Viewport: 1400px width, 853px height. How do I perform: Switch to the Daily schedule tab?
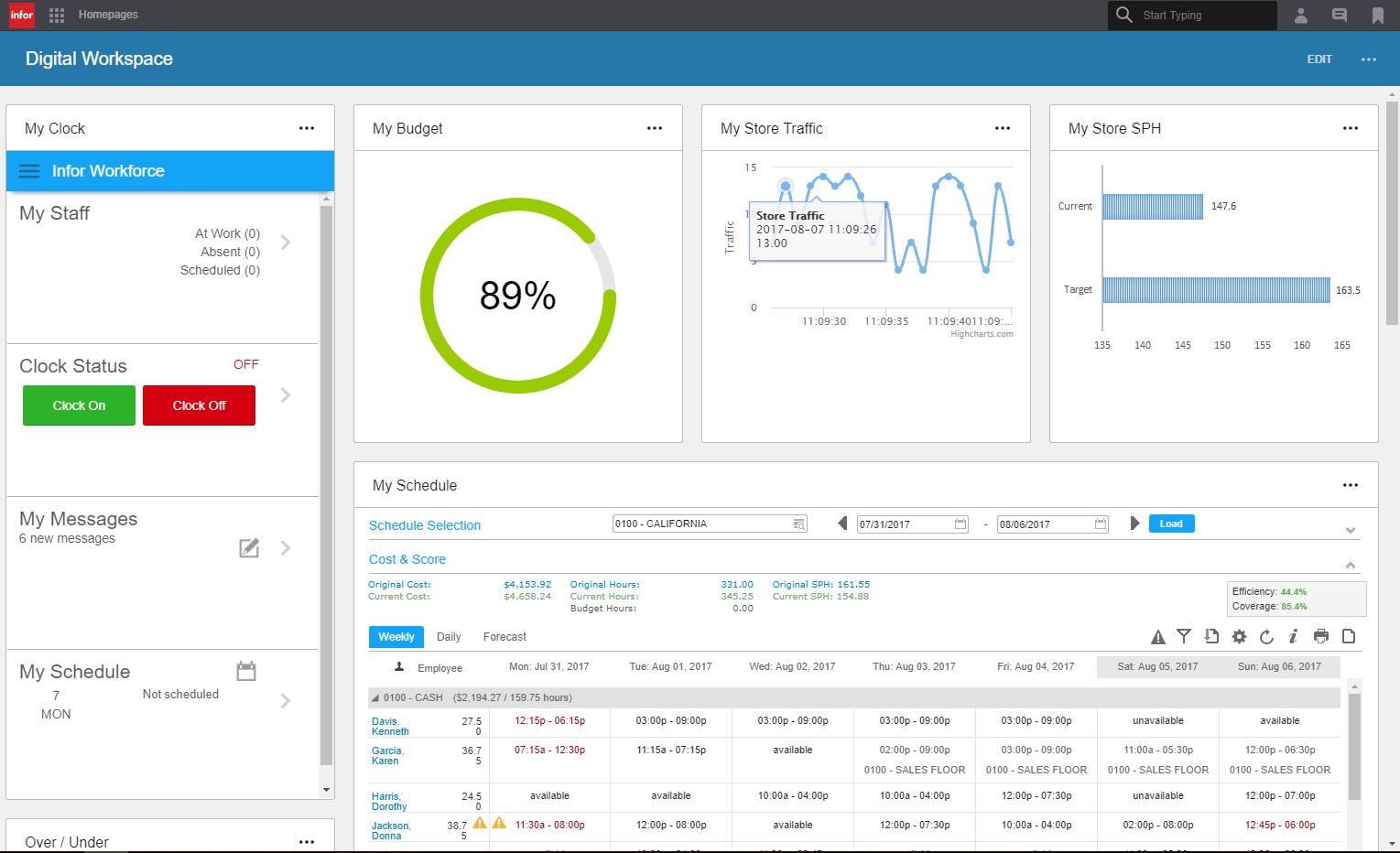pyautogui.click(x=449, y=636)
